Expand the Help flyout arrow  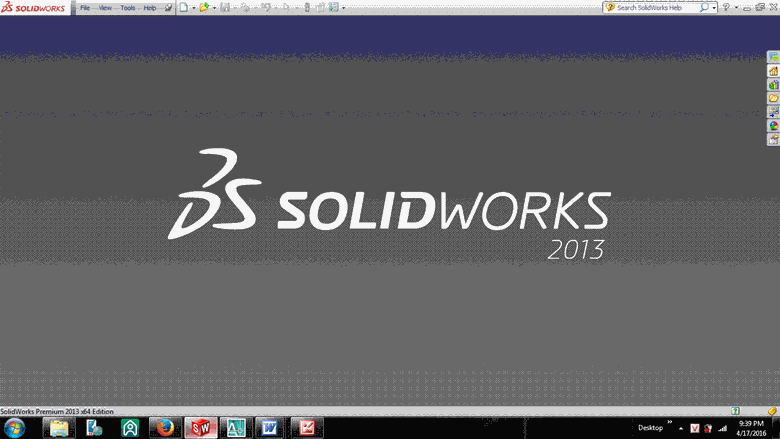click(736, 7)
